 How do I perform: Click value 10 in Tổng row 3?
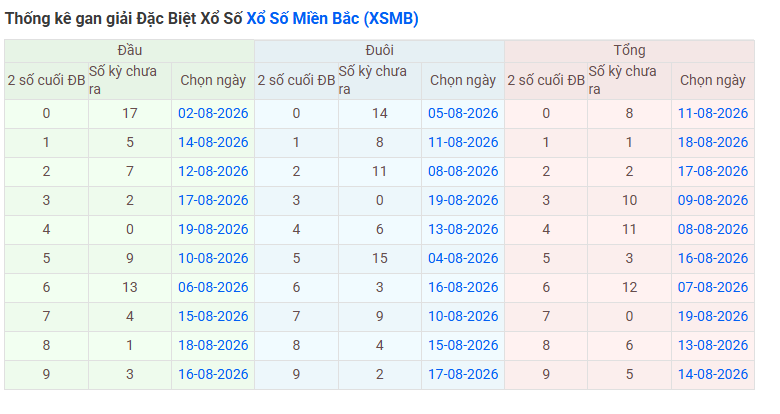[x=629, y=200]
